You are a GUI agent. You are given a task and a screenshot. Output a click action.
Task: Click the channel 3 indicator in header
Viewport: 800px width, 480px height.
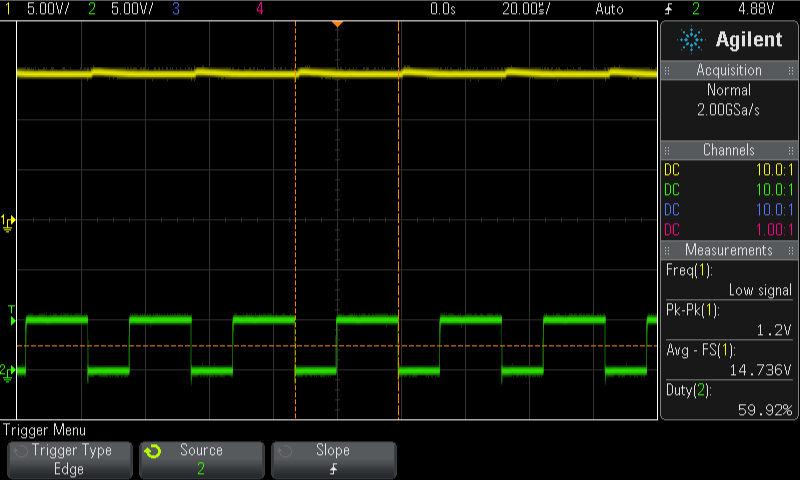click(x=176, y=9)
